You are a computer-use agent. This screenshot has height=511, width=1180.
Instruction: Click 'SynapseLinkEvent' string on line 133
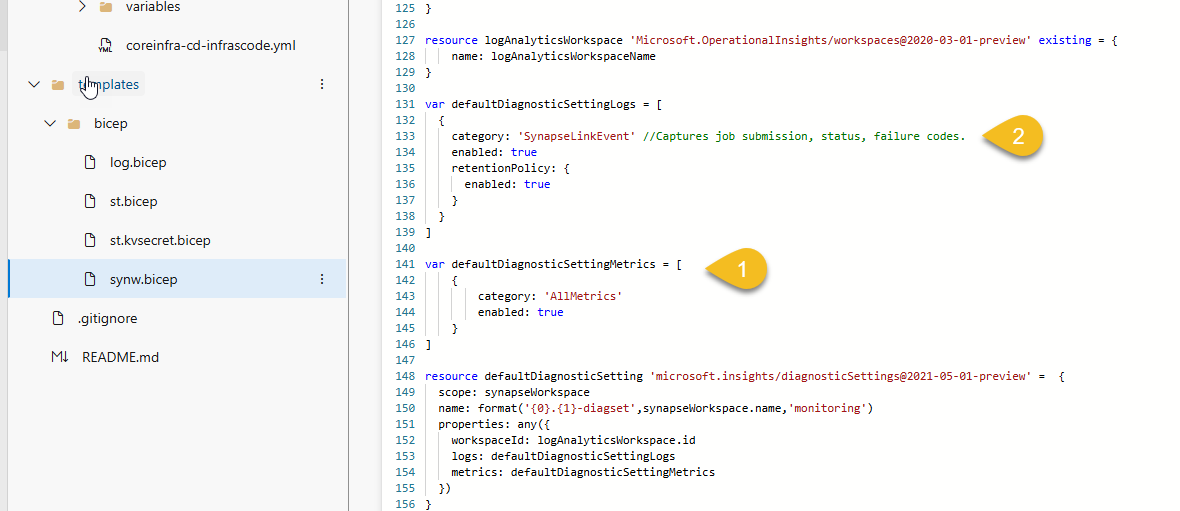(x=576, y=136)
